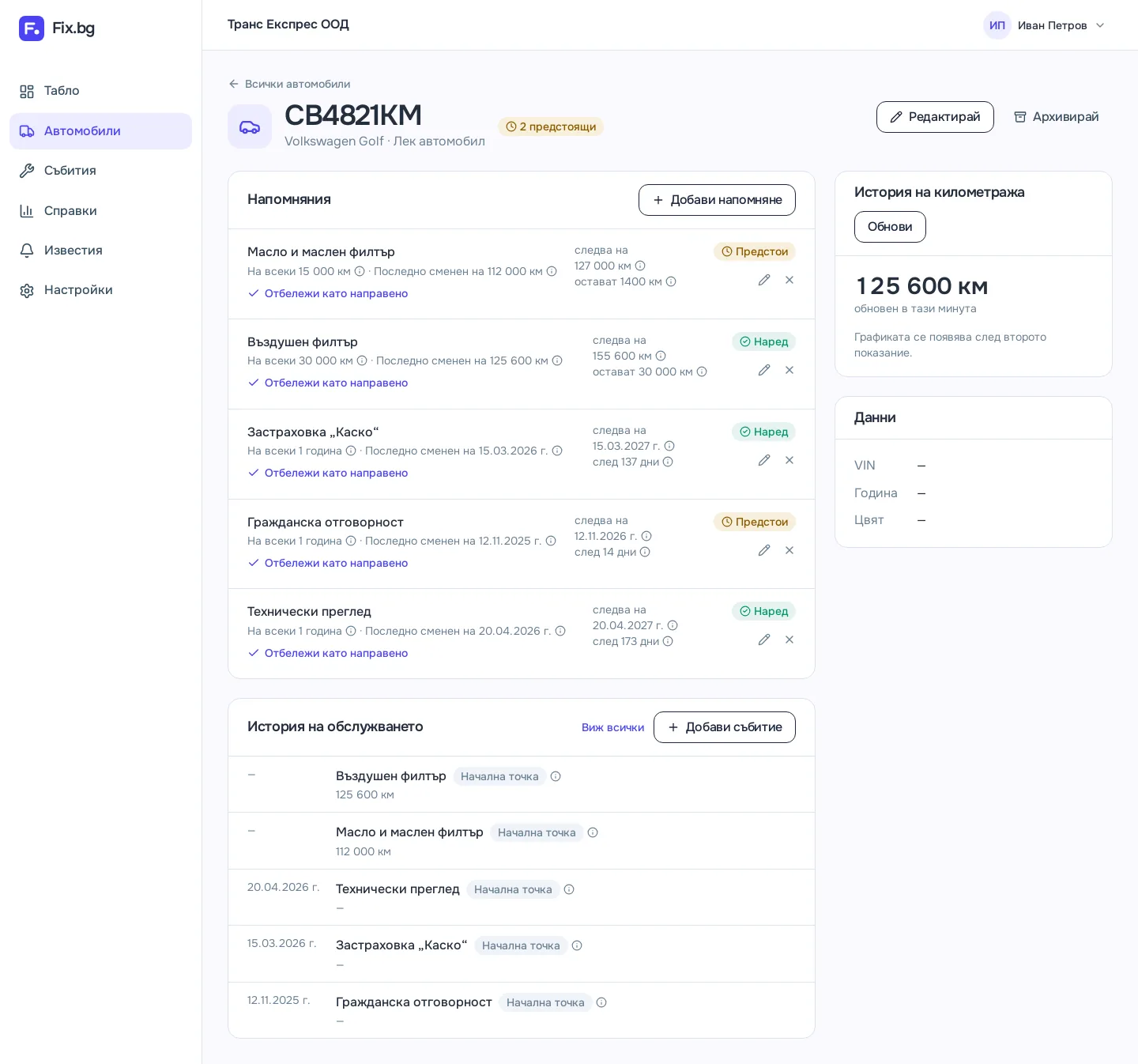Click info icon beside Масло и маслен филтър Начална точка
This screenshot has height=1064, width=1138.
(x=593, y=832)
